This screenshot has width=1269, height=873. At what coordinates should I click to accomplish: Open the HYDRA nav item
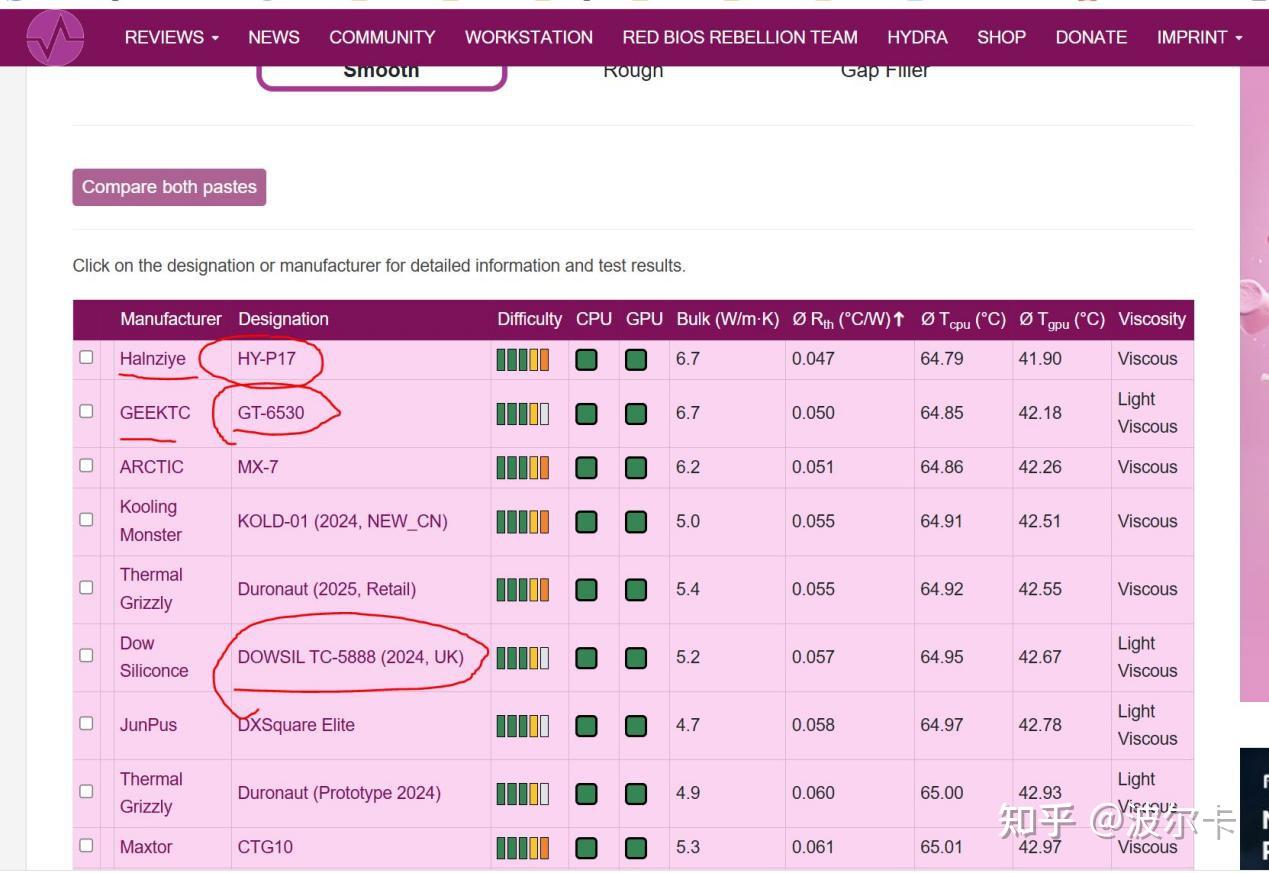click(x=917, y=37)
